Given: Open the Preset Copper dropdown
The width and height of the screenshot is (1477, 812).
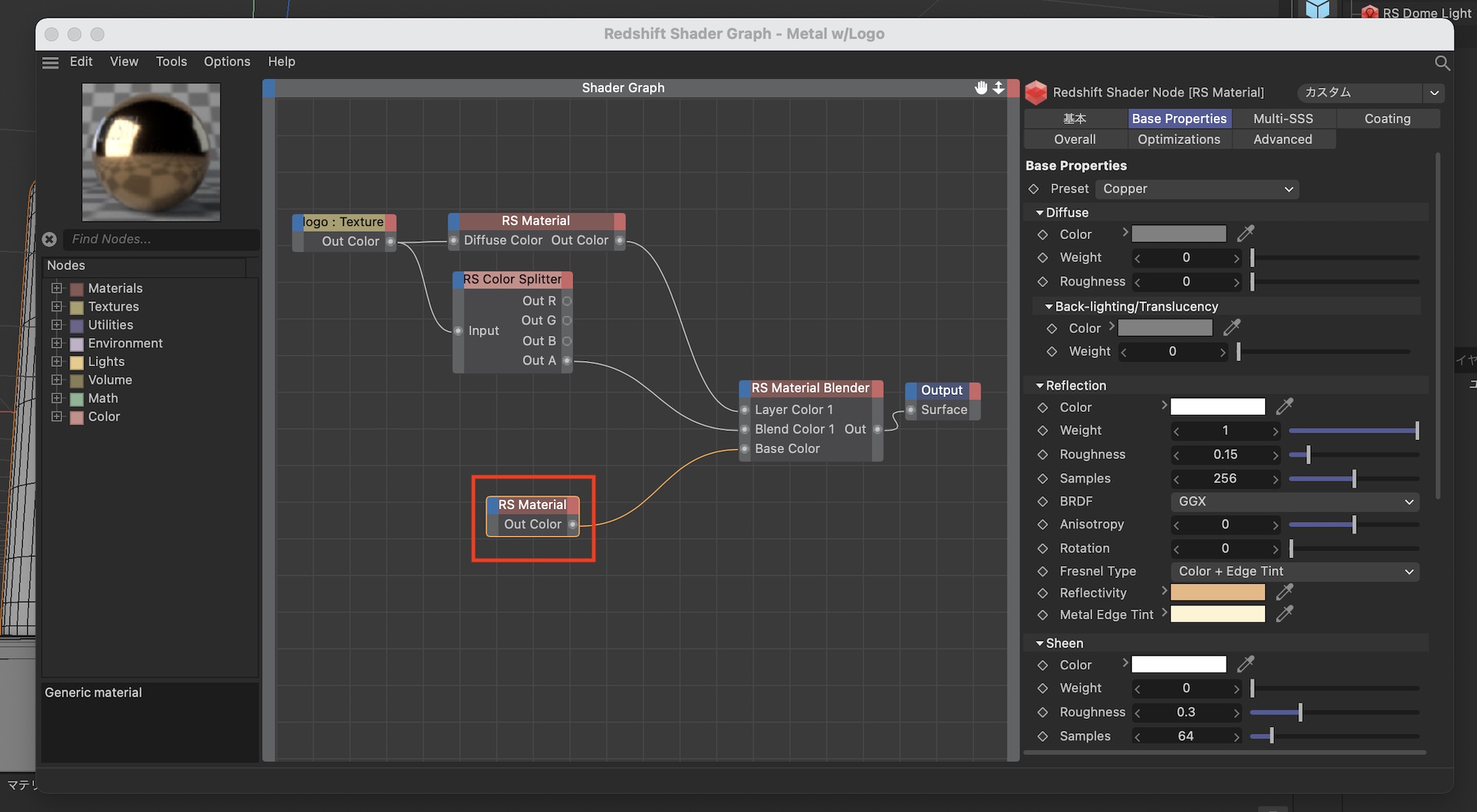Looking at the screenshot, I should [x=1196, y=189].
